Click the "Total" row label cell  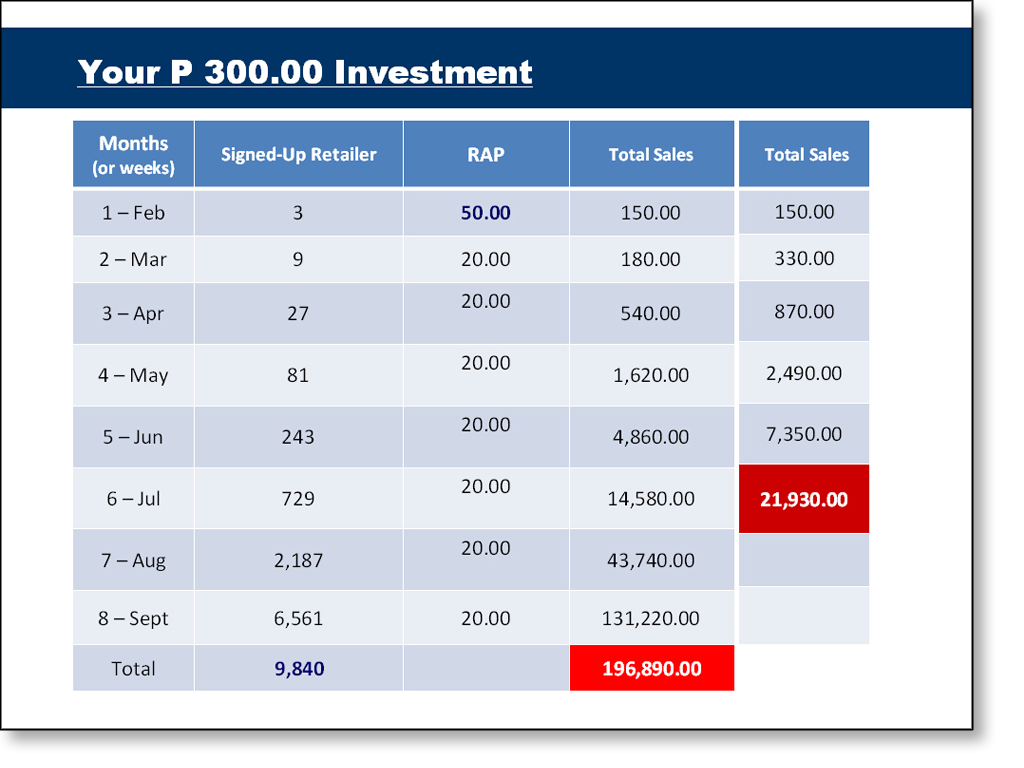[x=133, y=669]
